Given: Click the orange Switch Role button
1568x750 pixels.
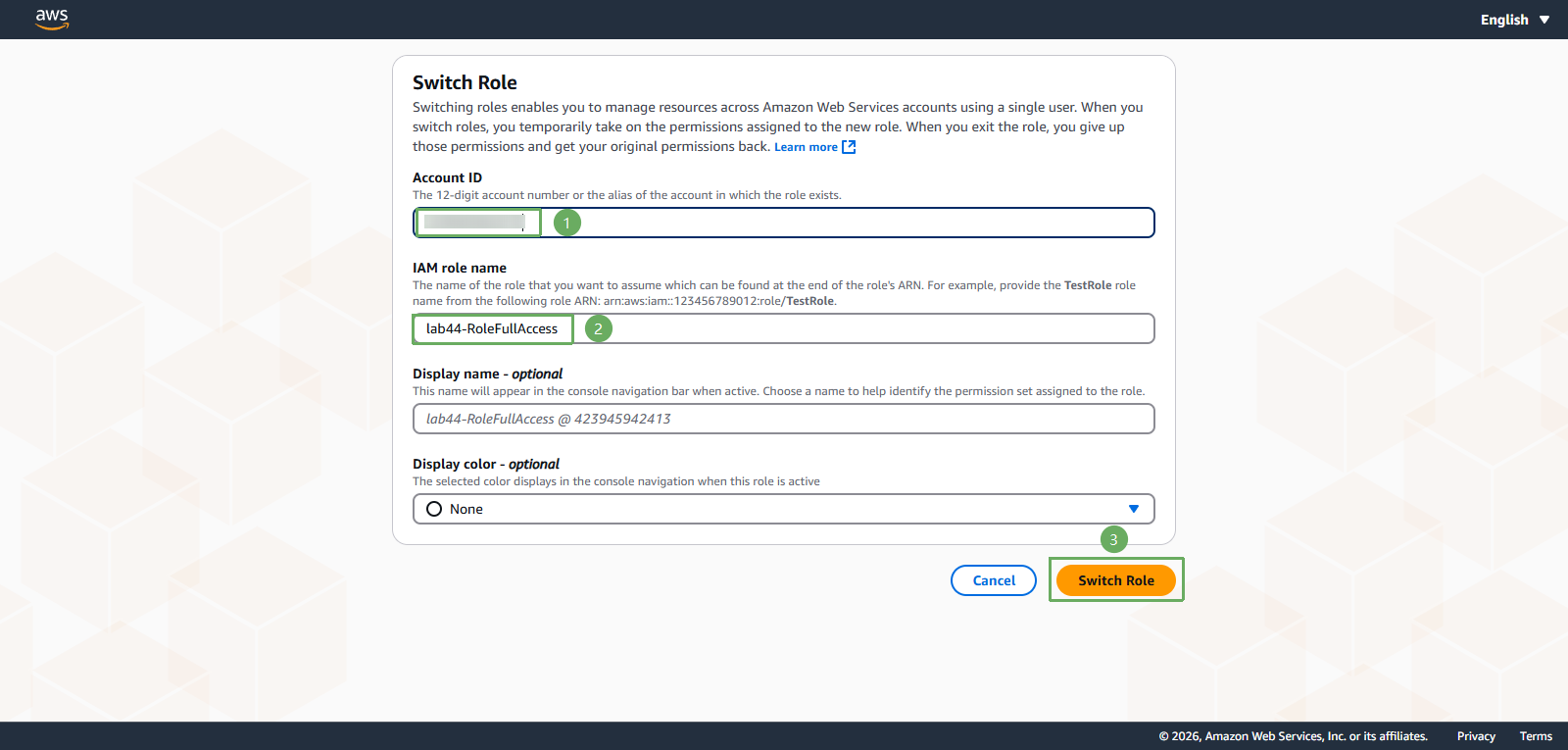Looking at the screenshot, I should pyautogui.click(x=1116, y=580).
